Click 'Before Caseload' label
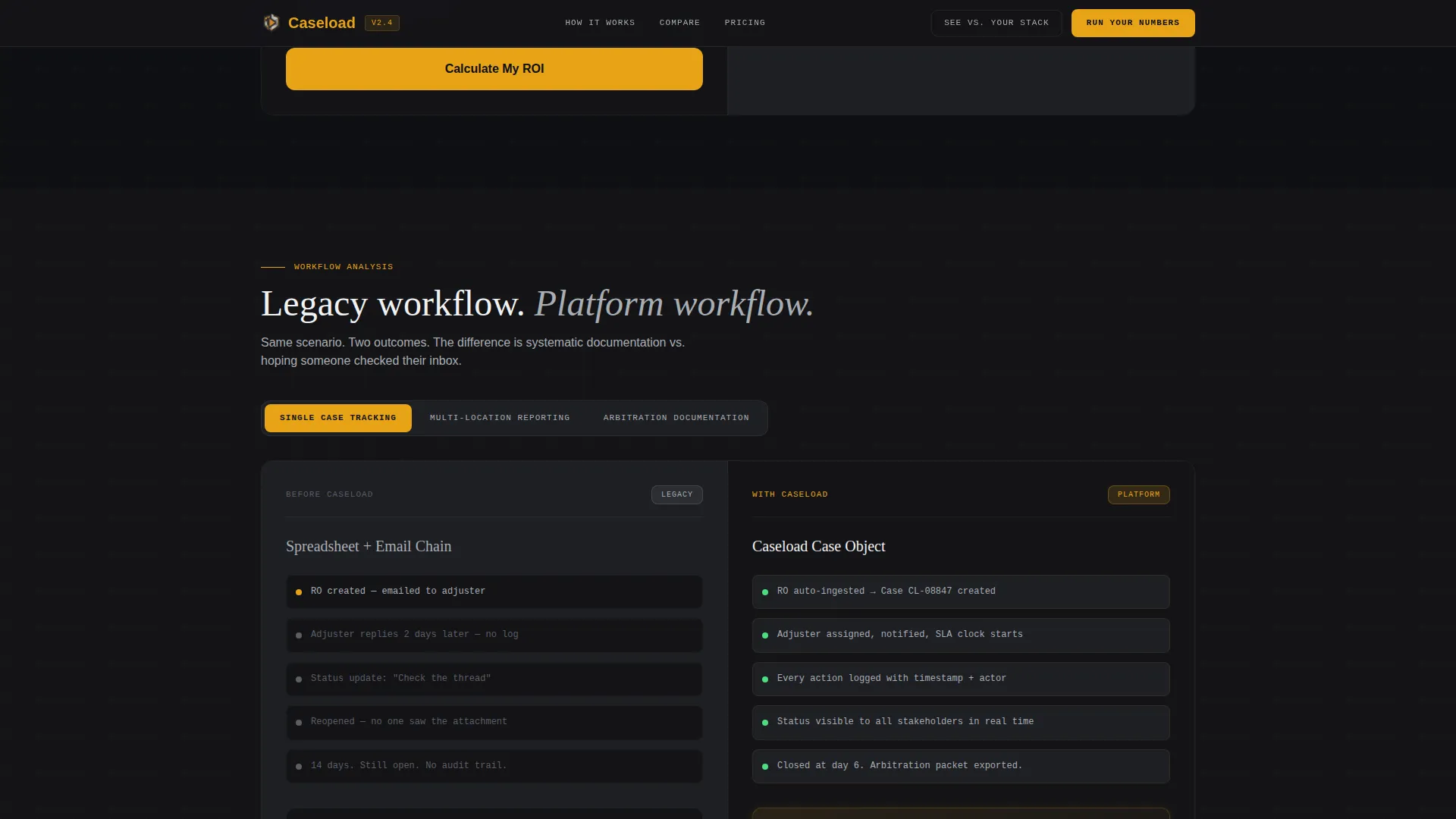The height and width of the screenshot is (819, 1456). coord(329,494)
